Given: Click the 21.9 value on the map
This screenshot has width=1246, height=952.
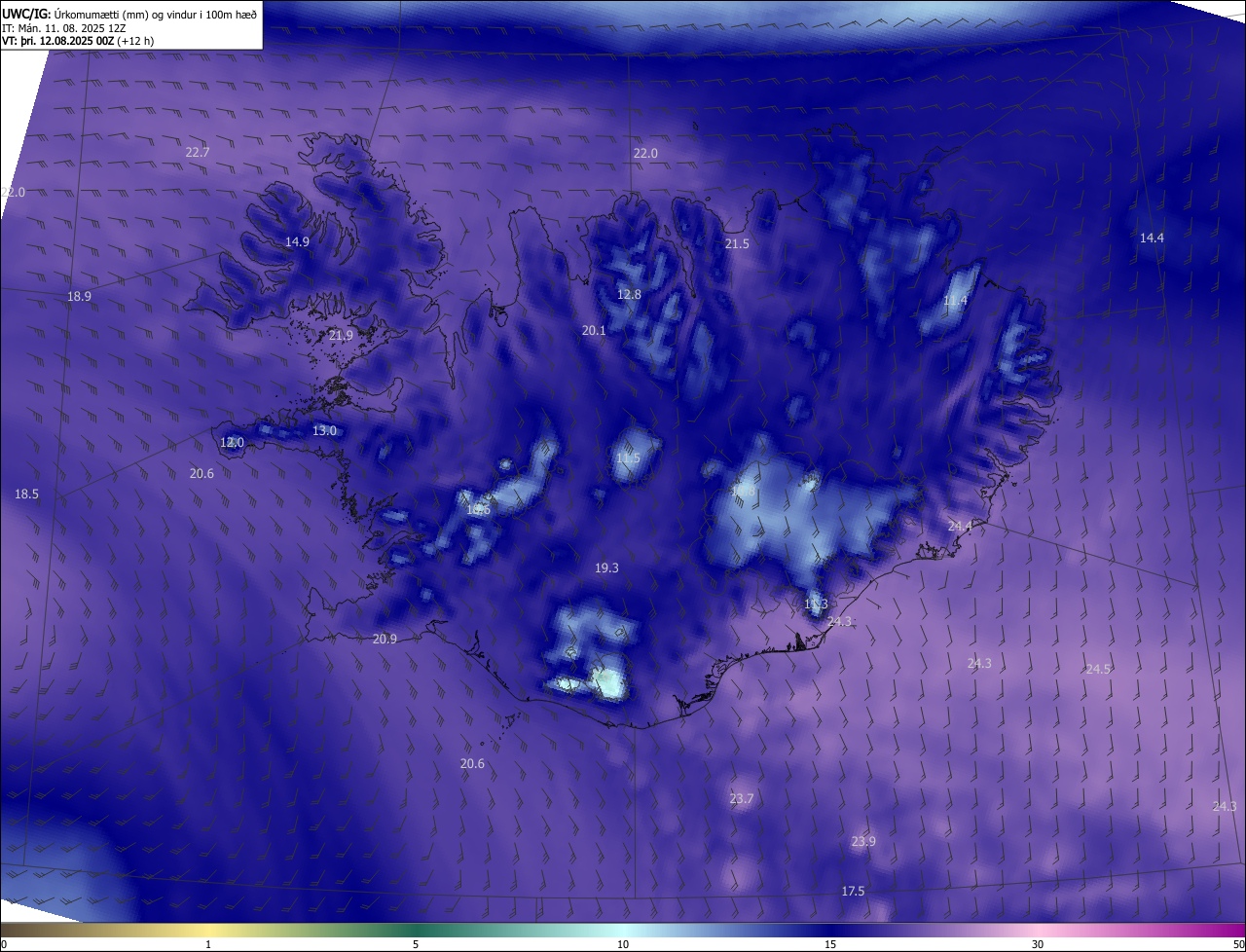Looking at the screenshot, I should pyautogui.click(x=341, y=335).
